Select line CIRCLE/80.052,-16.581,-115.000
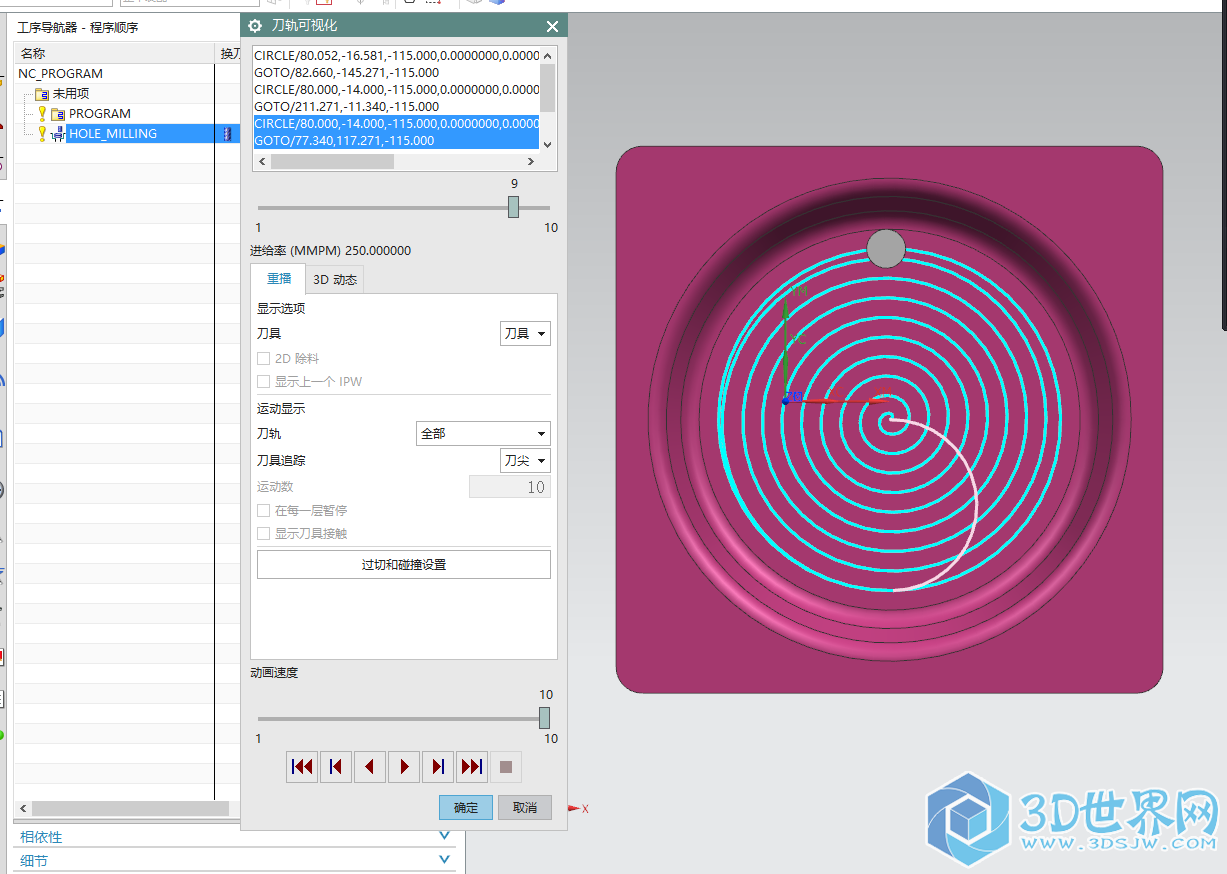 (396, 56)
